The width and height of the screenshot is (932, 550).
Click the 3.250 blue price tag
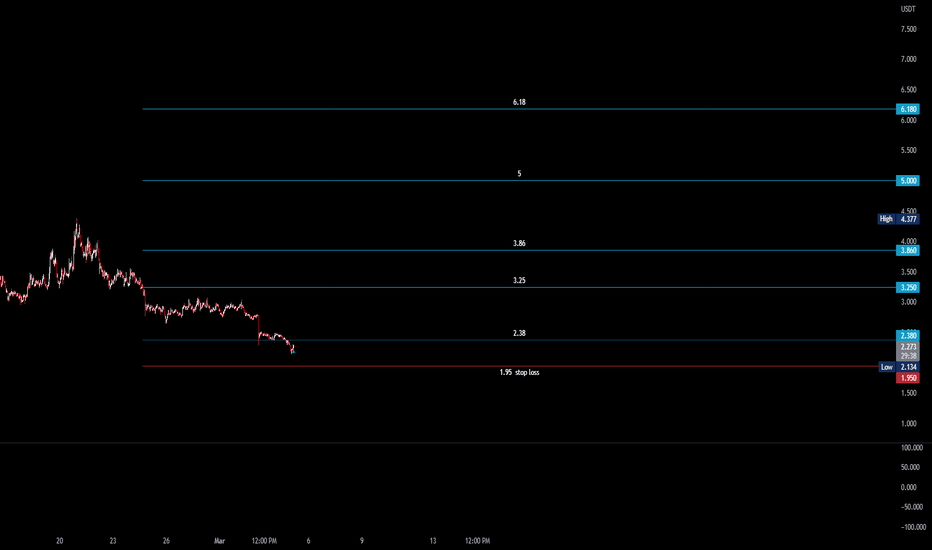coord(908,287)
